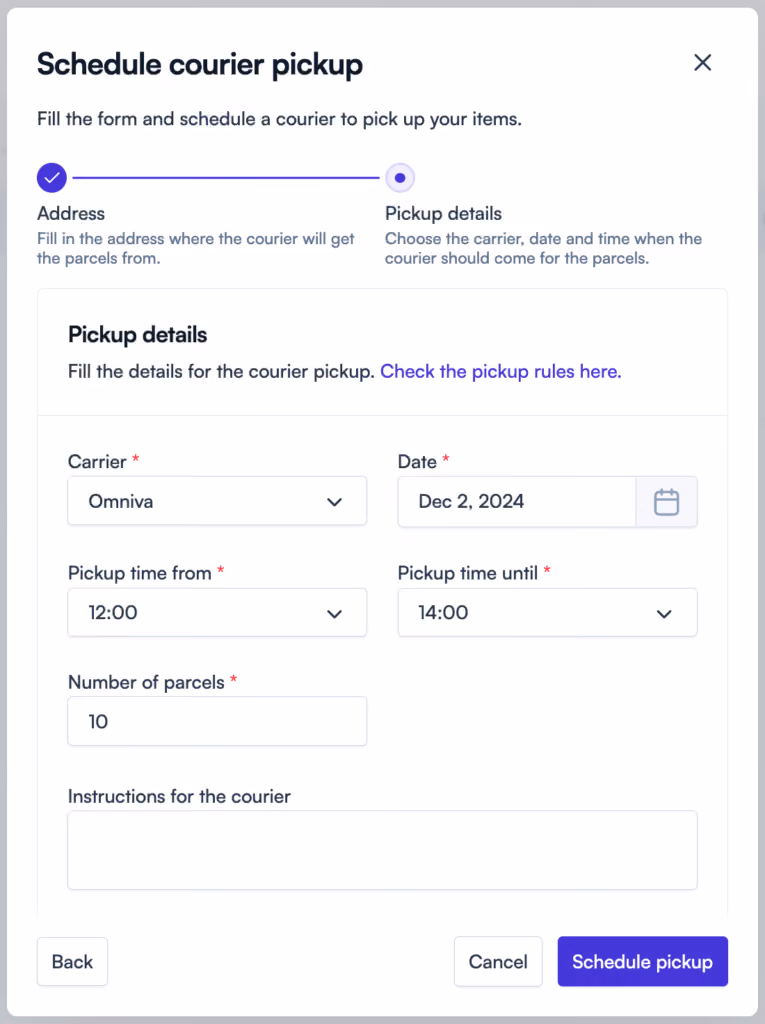The height and width of the screenshot is (1024, 765).
Task: Click the Instructions for the courier text area
Action: (382, 850)
